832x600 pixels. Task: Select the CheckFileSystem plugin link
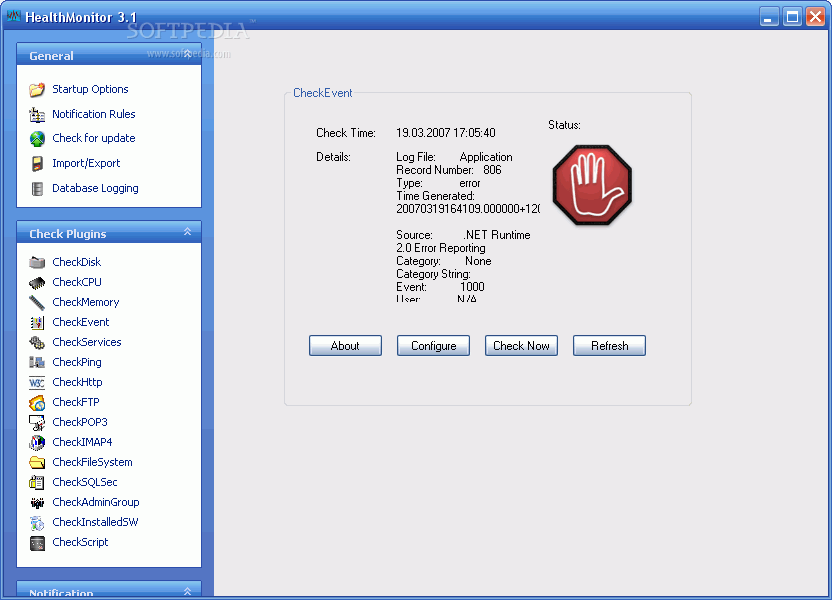[x=92, y=462]
